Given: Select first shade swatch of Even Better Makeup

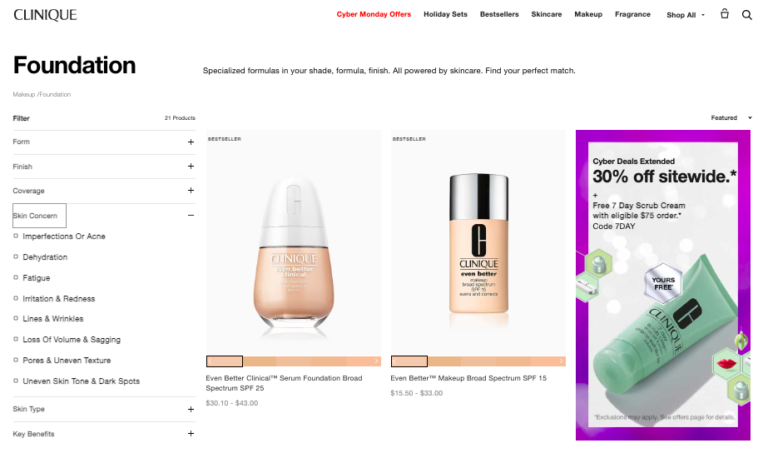Looking at the screenshot, I should coord(409,361).
